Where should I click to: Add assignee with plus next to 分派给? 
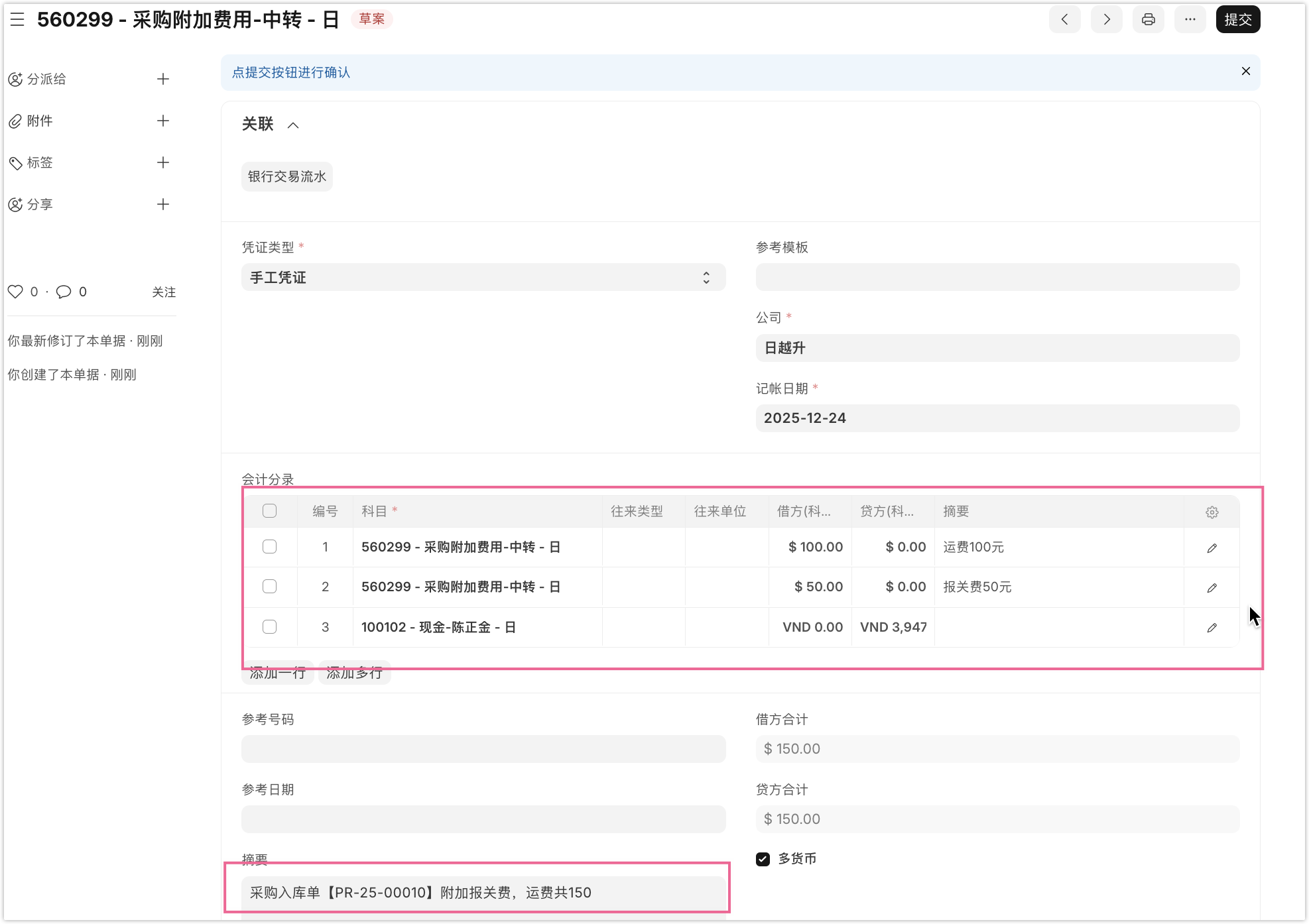click(163, 80)
